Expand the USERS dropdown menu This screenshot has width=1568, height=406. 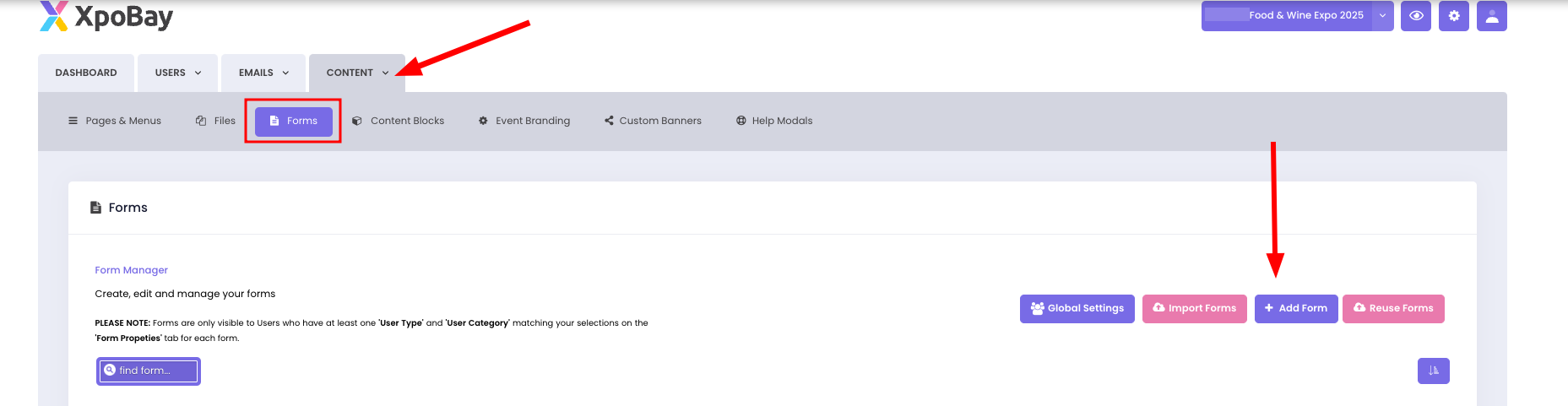[x=178, y=73]
